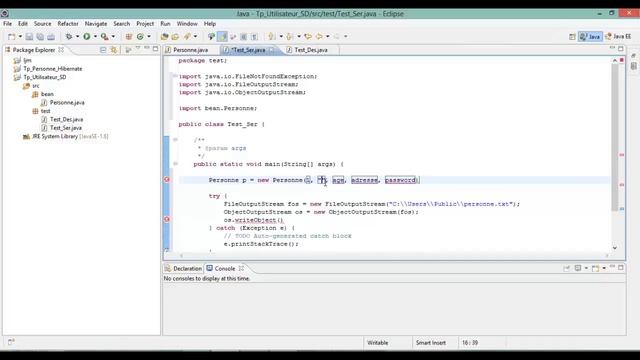Open the Run menu
The height and width of the screenshot is (360, 640).
pos(165,24)
